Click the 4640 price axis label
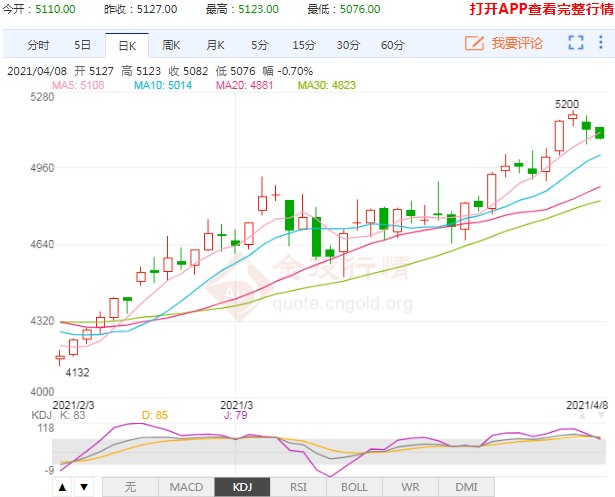Image resolution: width=615 pixels, height=497 pixels. [42, 244]
